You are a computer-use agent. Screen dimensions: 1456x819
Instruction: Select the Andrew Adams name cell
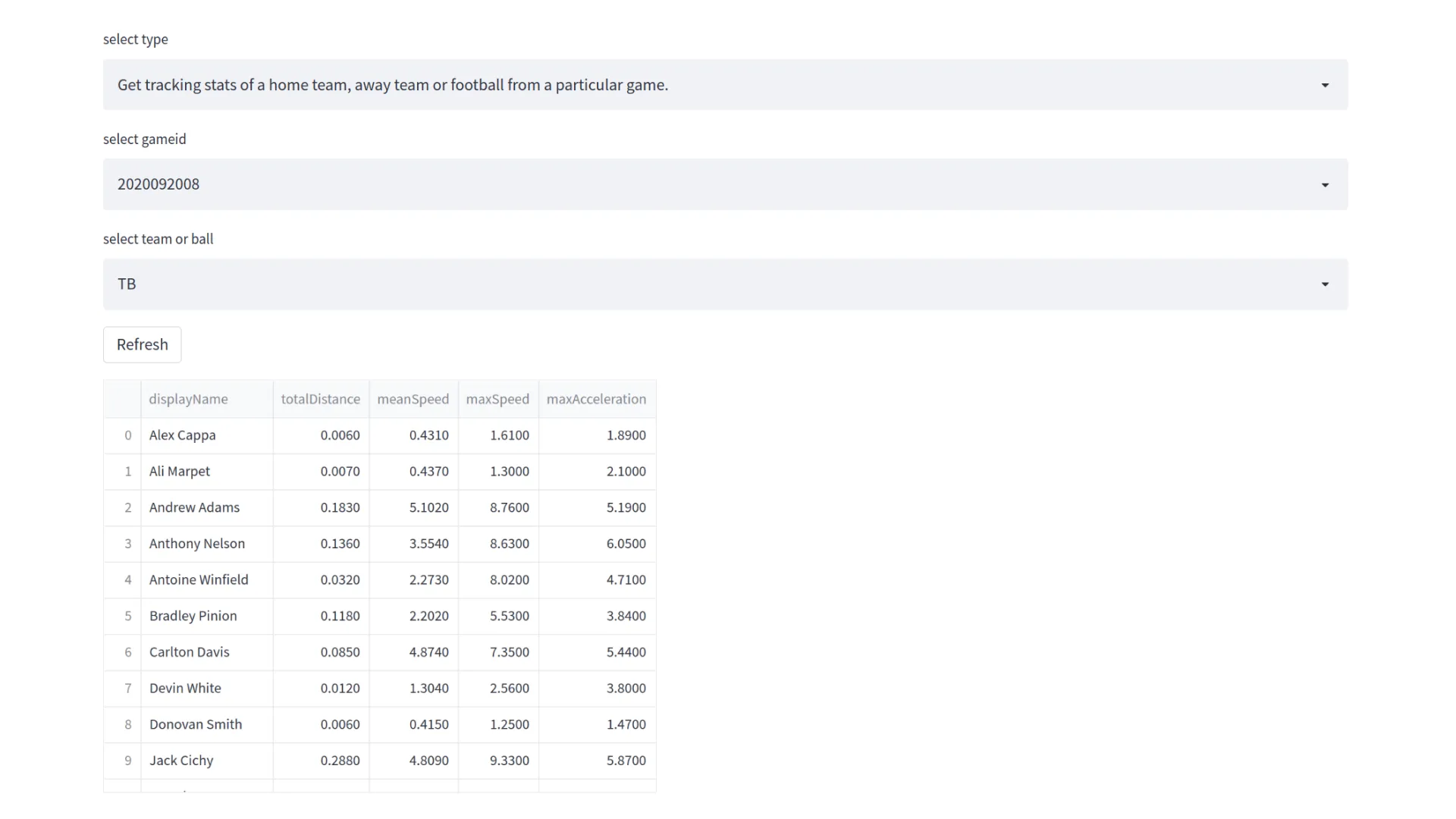[194, 507]
